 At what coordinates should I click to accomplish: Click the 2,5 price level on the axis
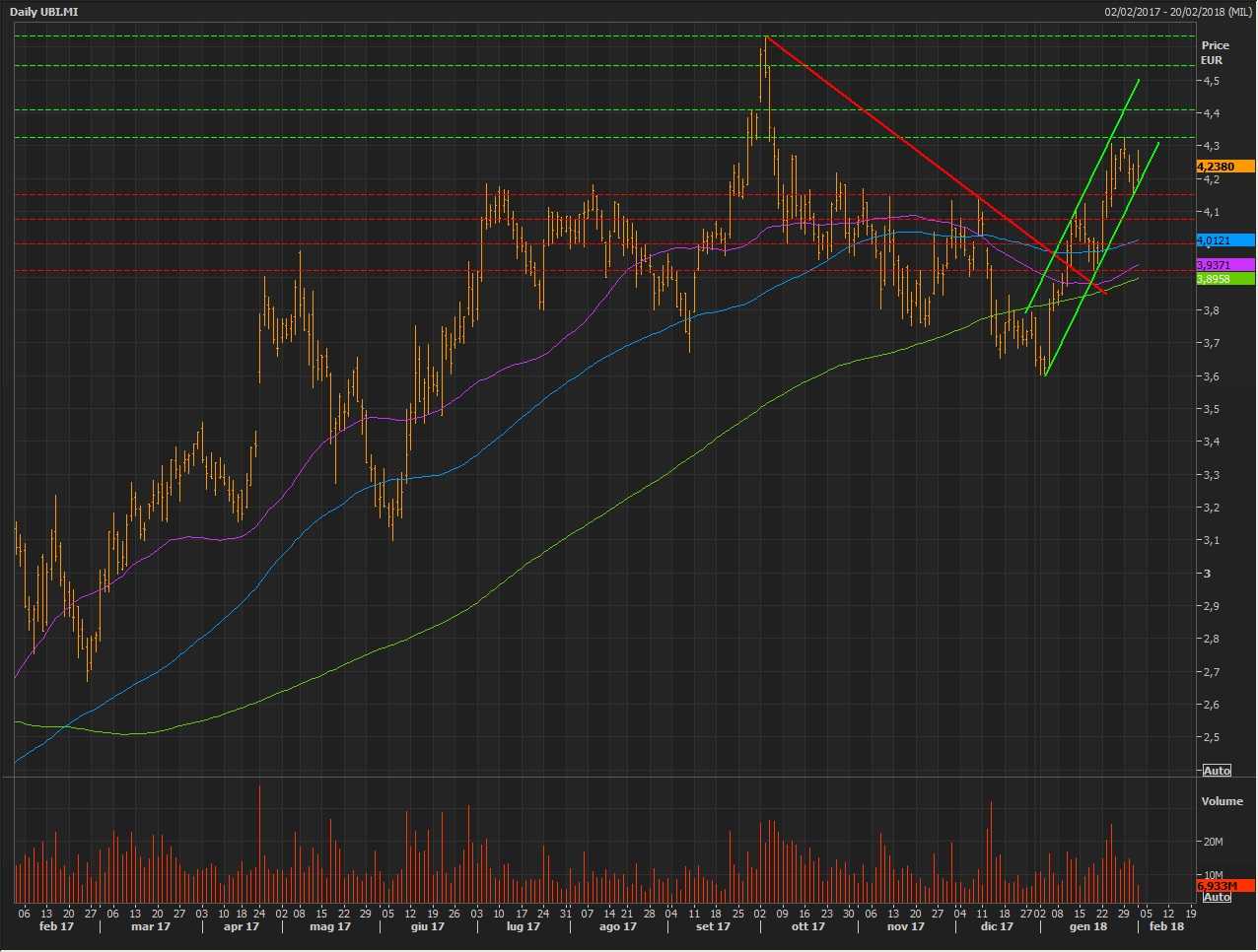1211,738
